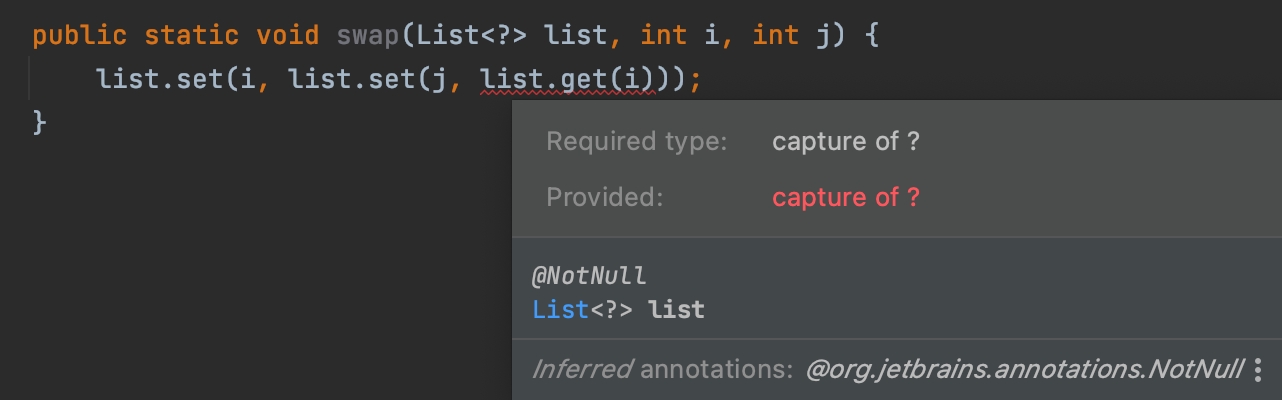Click the gray "capture of ?" required type

coord(845,142)
